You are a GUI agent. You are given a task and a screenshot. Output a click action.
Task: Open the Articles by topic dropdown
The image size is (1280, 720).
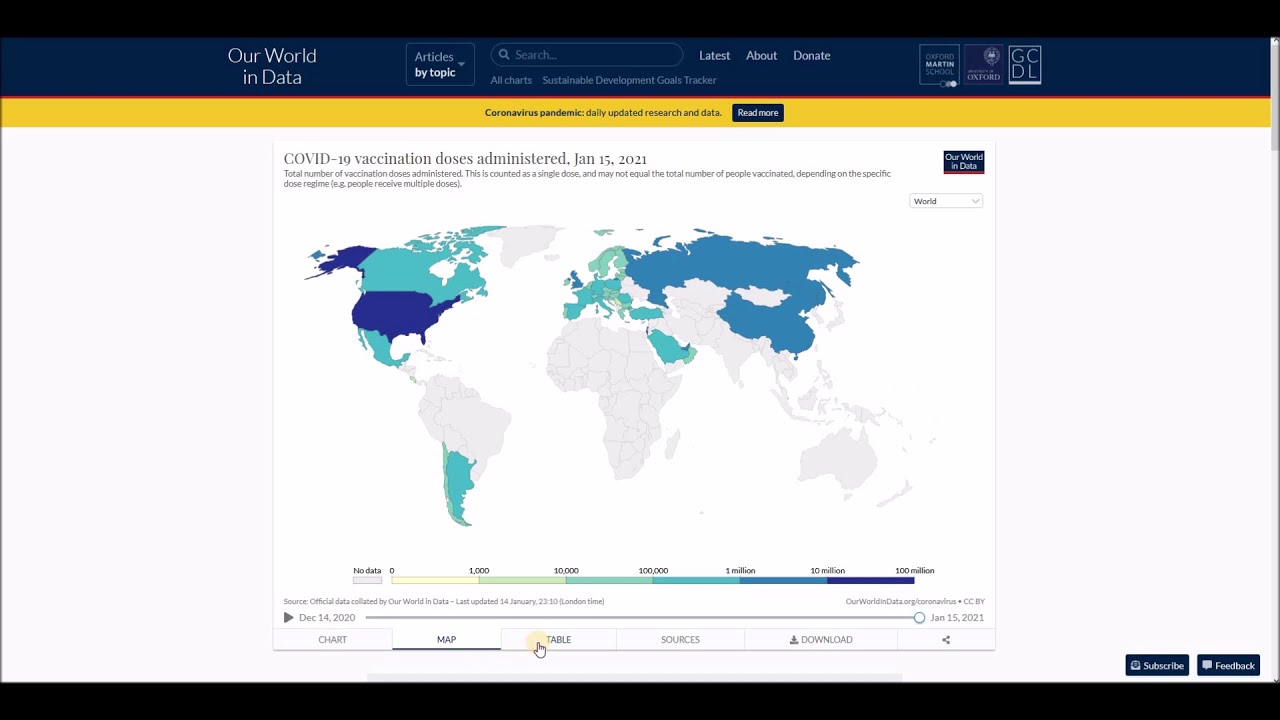pyautogui.click(x=439, y=65)
